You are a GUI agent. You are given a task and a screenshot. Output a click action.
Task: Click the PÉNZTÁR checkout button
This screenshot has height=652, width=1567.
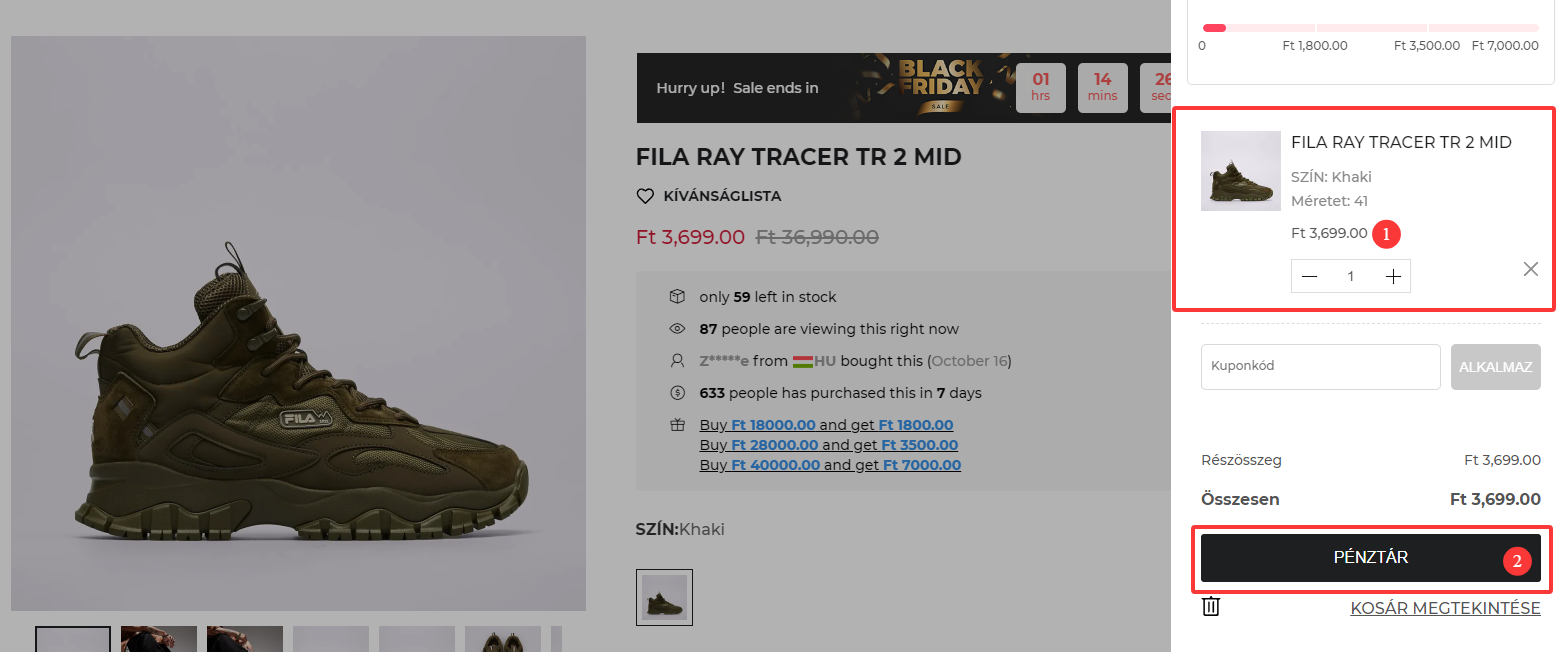tap(1370, 558)
